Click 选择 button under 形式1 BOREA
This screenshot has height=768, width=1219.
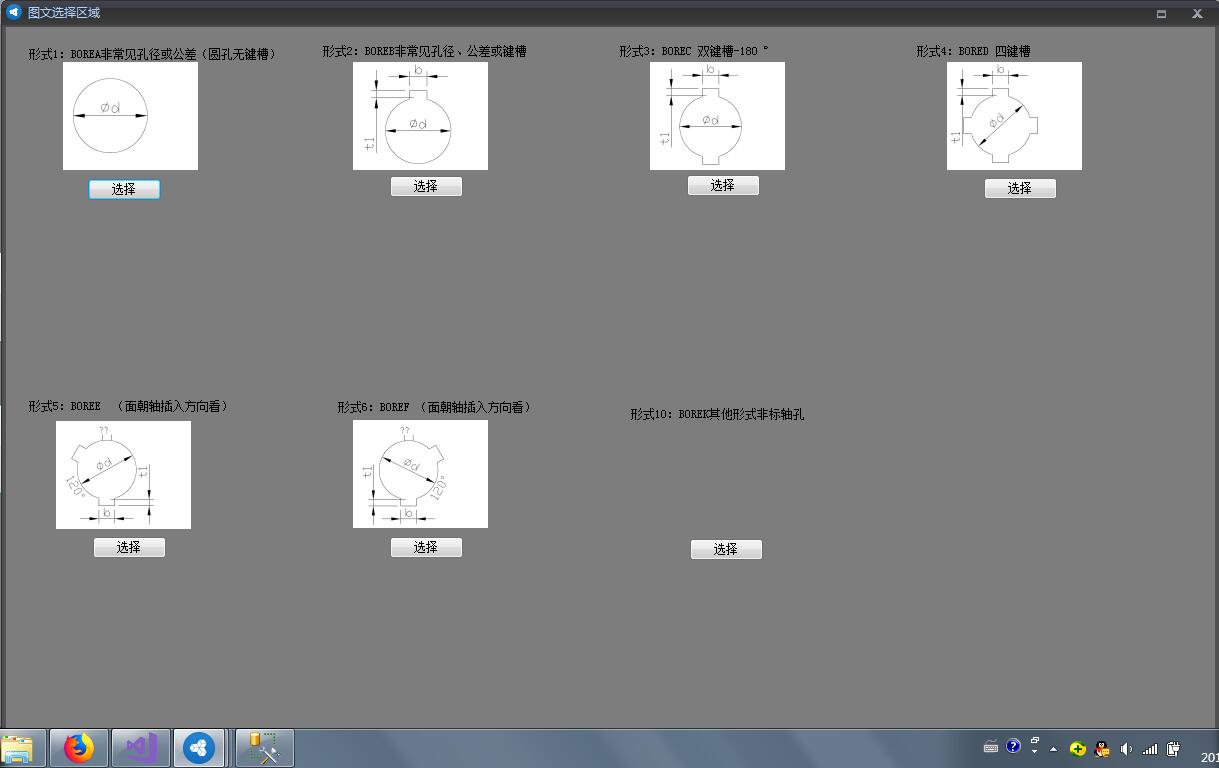[x=124, y=189]
